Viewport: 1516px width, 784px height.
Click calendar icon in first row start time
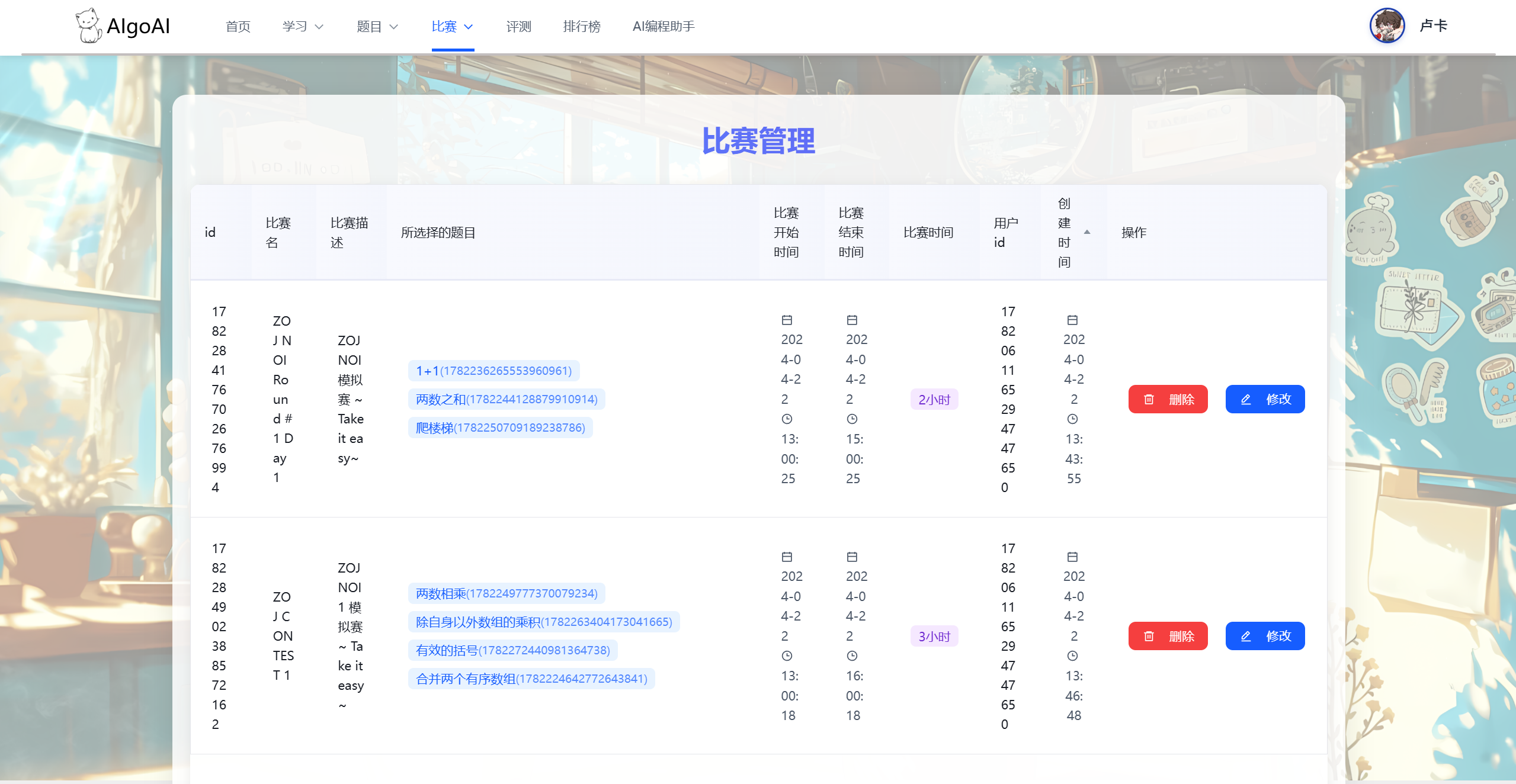tap(787, 320)
